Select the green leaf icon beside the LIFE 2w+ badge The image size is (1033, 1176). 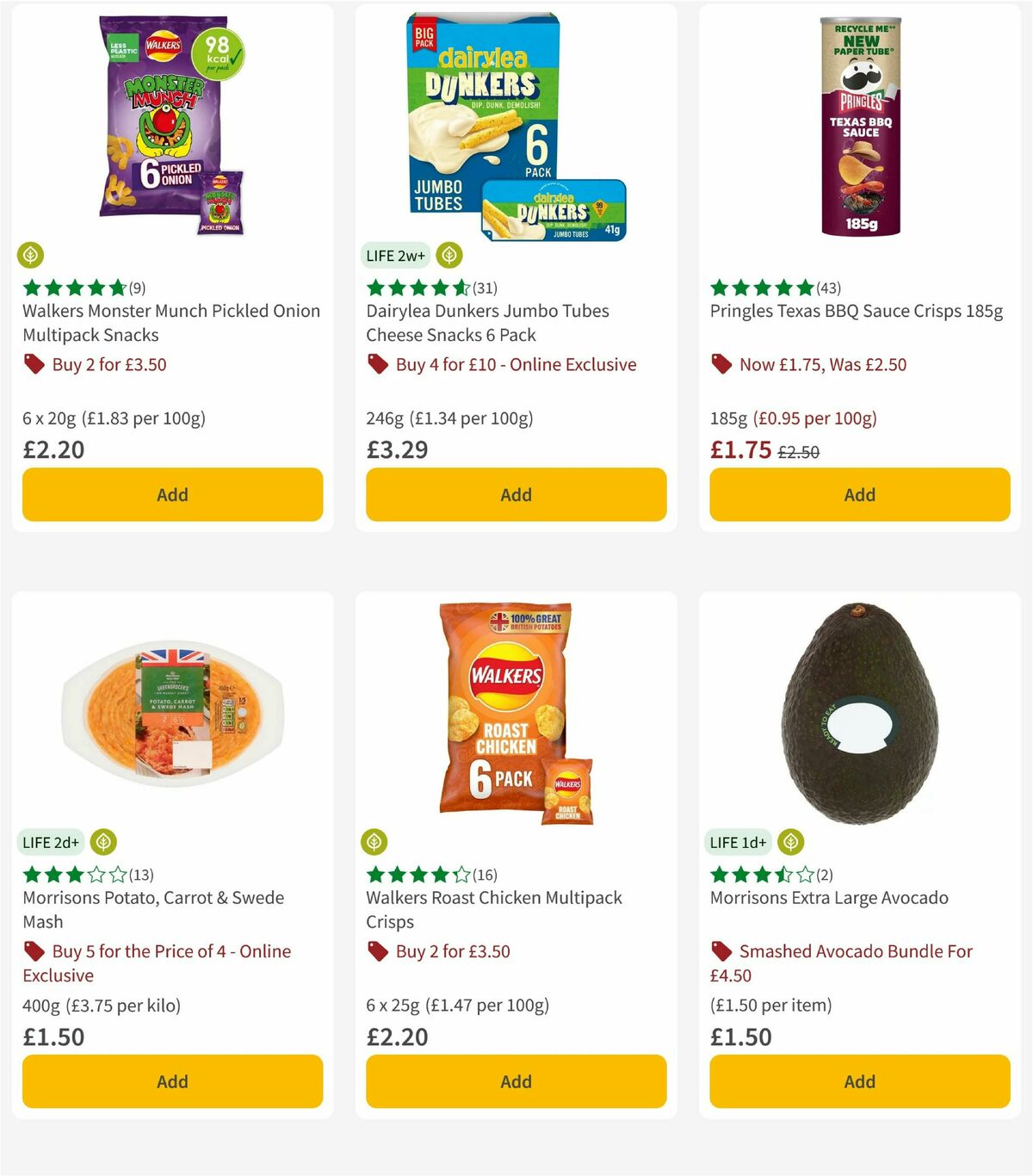[x=448, y=255]
